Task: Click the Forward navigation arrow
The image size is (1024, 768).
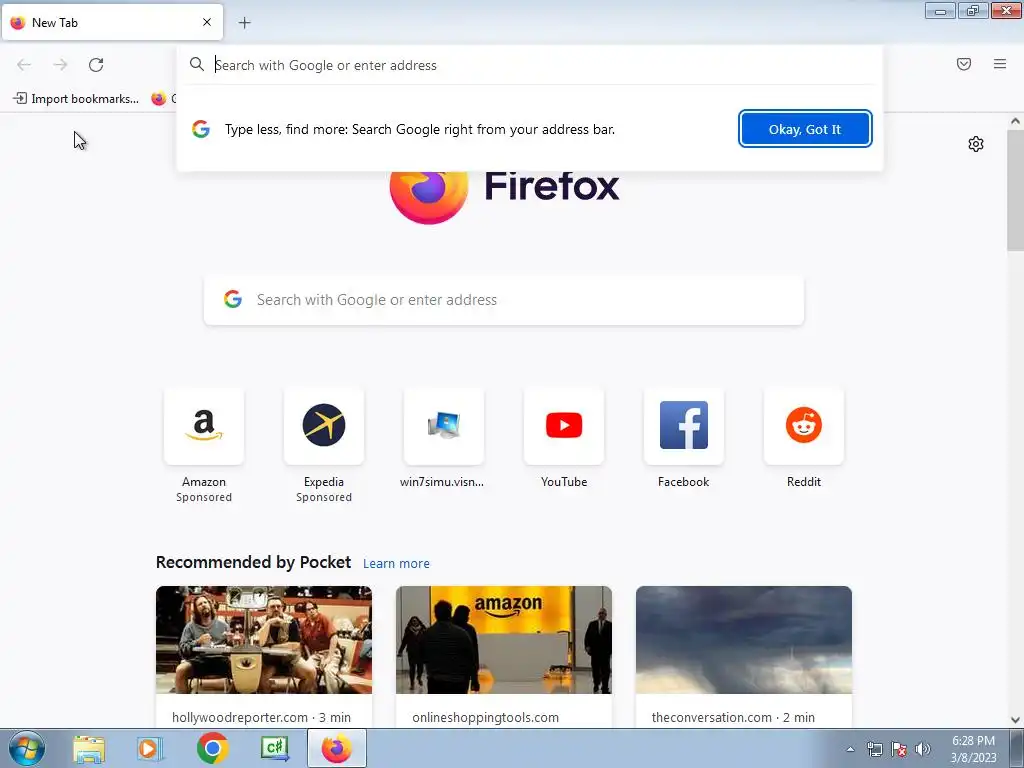Action: [60, 65]
